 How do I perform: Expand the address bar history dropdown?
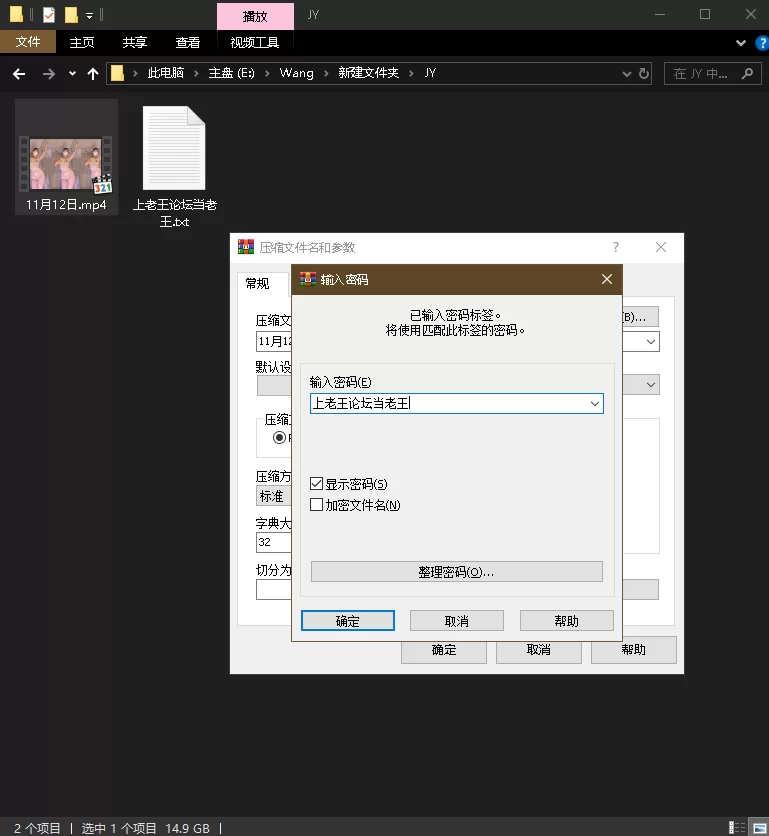626,74
